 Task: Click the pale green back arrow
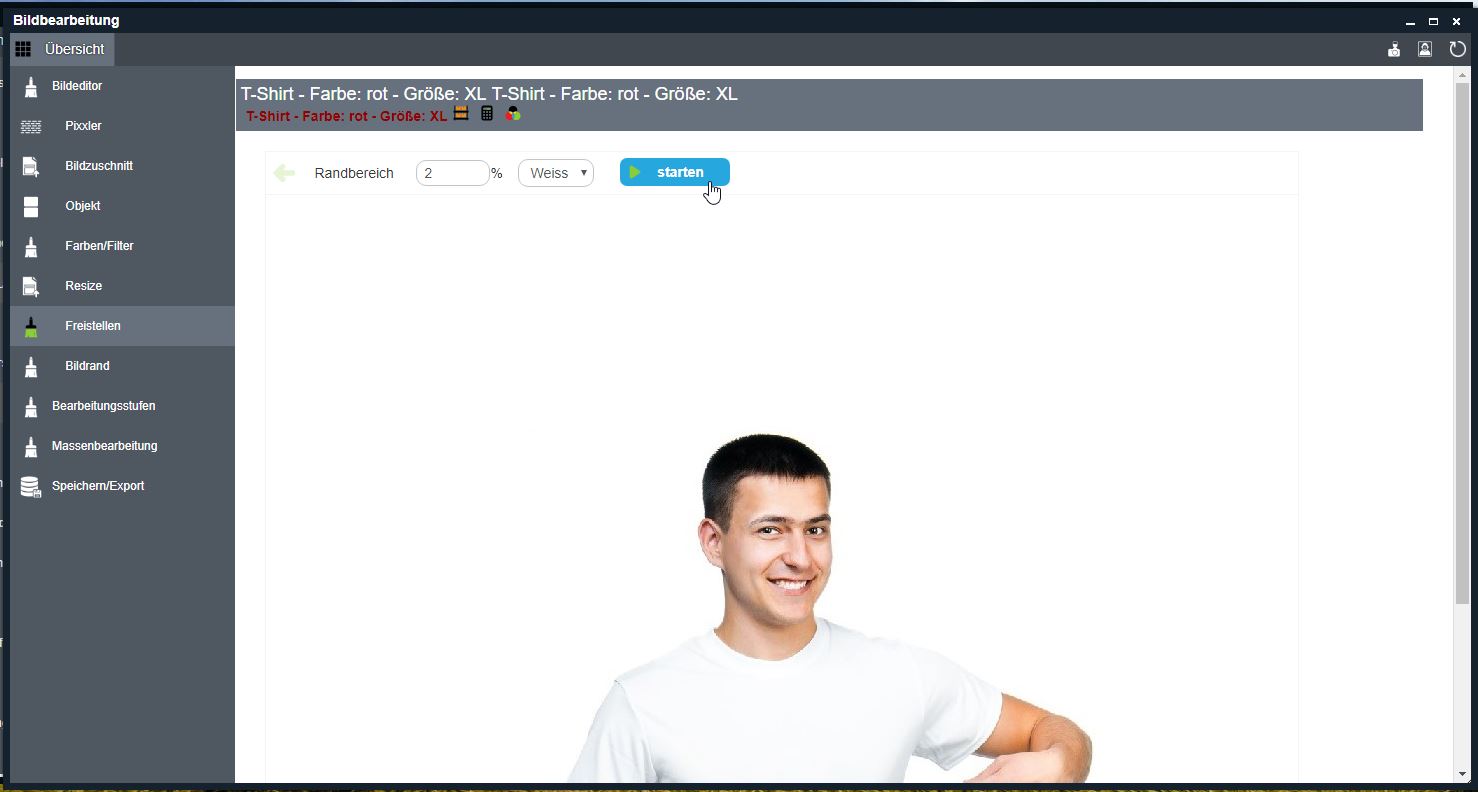pyautogui.click(x=284, y=173)
